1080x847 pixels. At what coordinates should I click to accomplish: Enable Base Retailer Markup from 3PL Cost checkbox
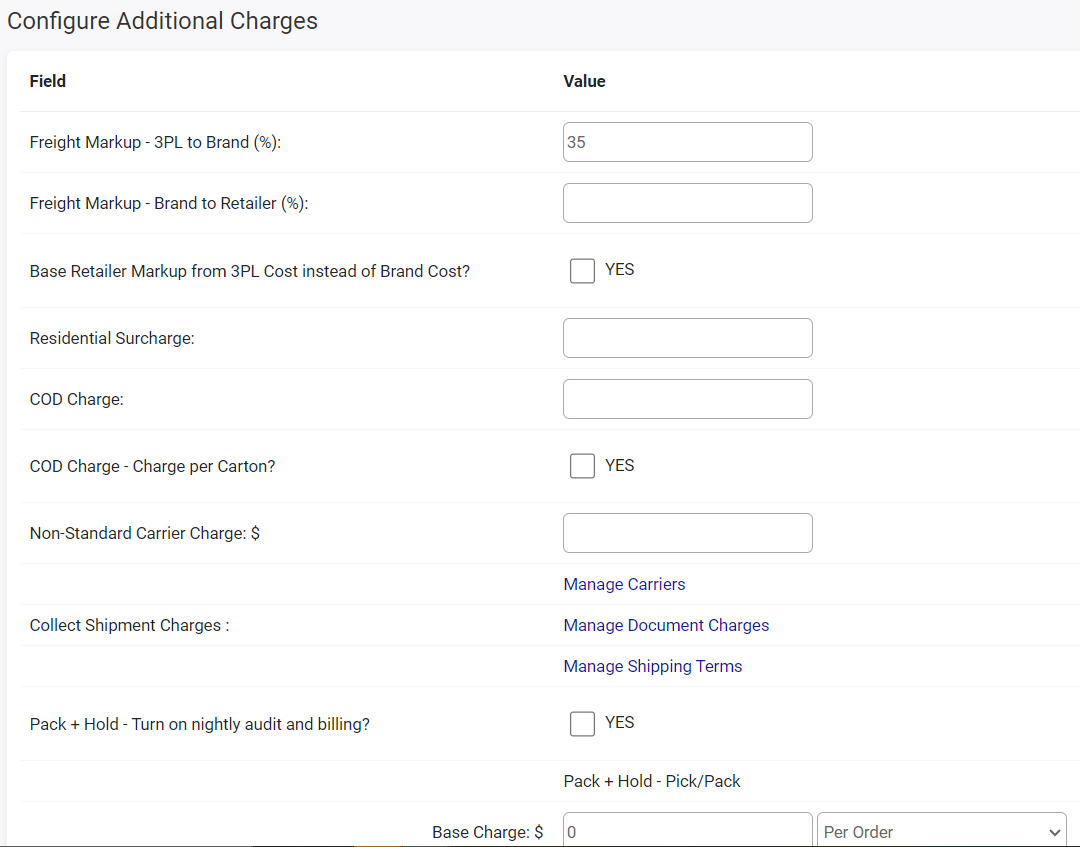coord(582,271)
